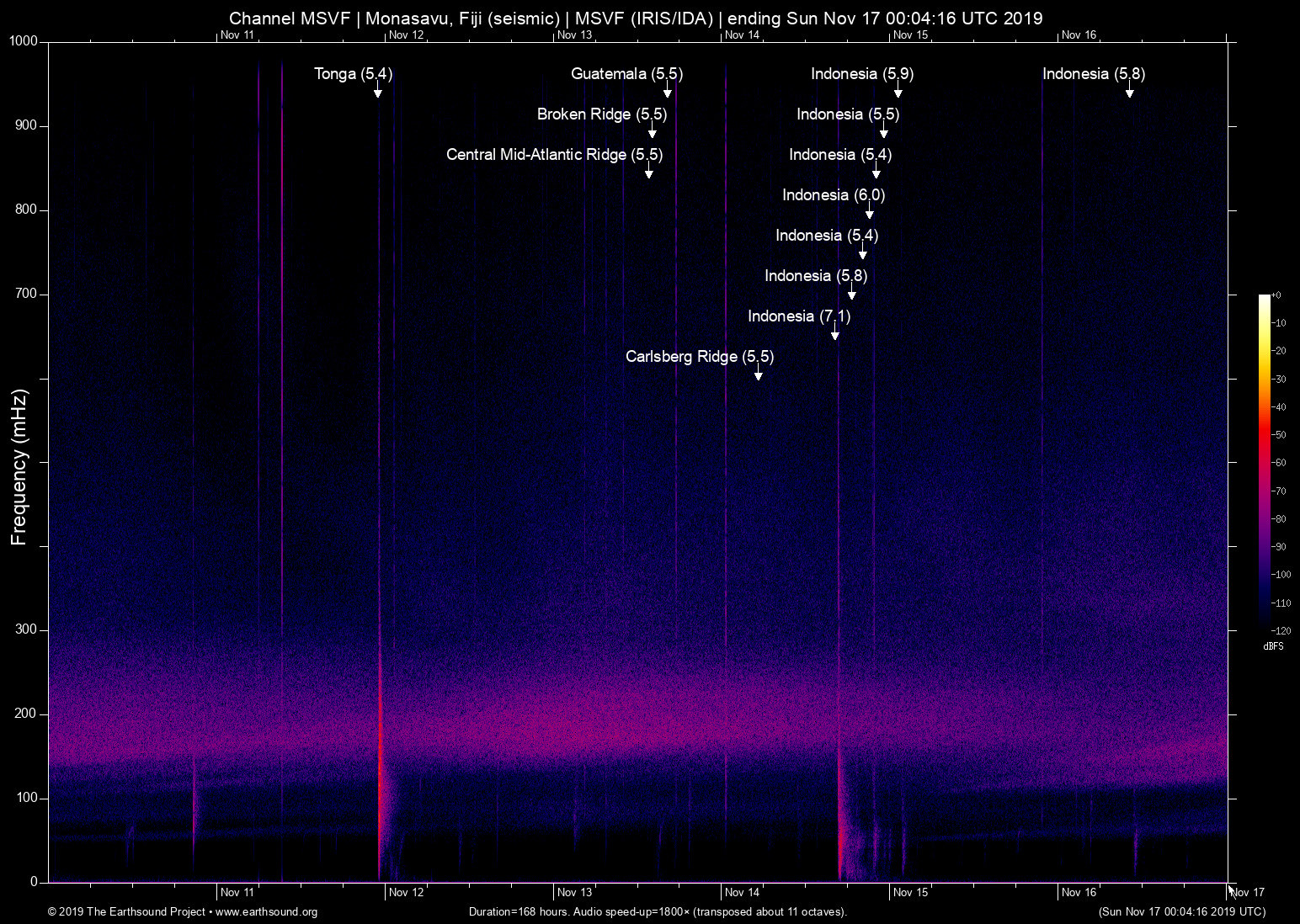Click the arrow marker under Guatemala (5.5)
Image resolution: width=1300 pixels, height=924 pixels.
pos(668,91)
